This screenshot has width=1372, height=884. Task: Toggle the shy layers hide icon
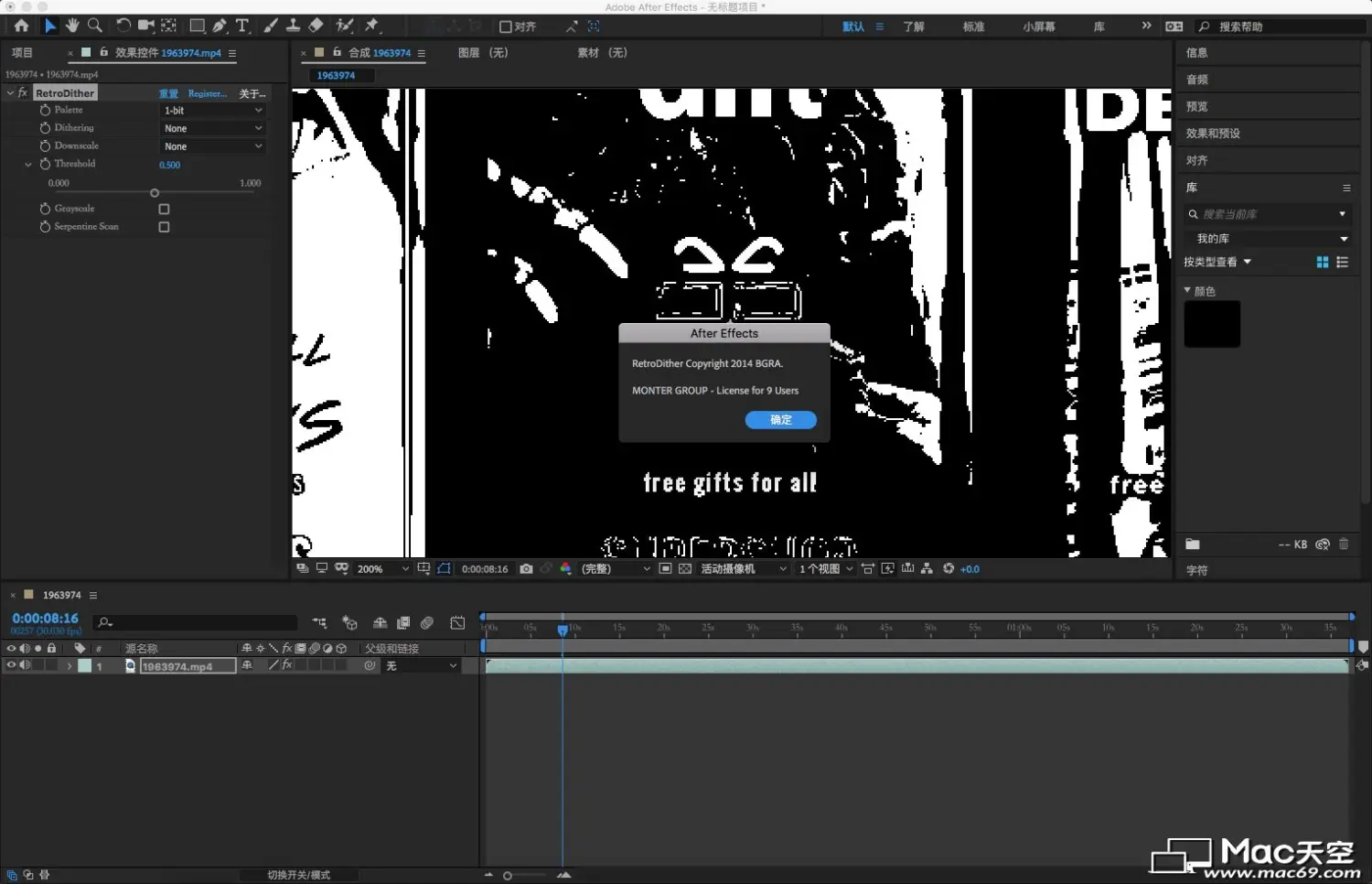(x=380, y=623)
